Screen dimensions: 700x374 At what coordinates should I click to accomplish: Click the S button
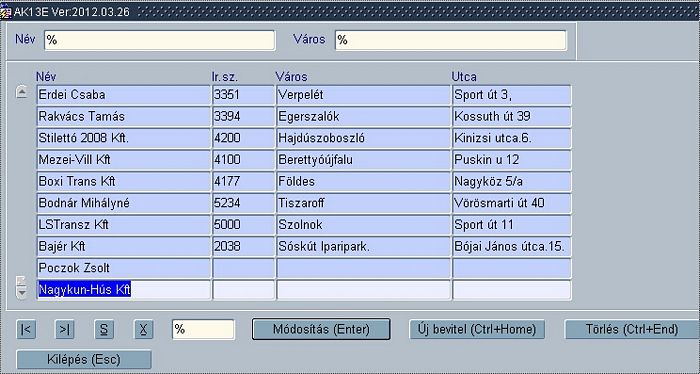point(104,329)
